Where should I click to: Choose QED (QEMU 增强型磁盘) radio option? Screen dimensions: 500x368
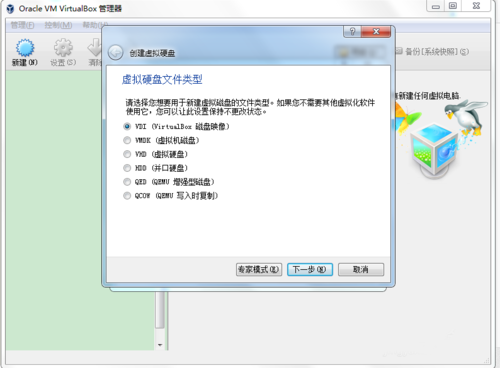[x=127, y=182]
